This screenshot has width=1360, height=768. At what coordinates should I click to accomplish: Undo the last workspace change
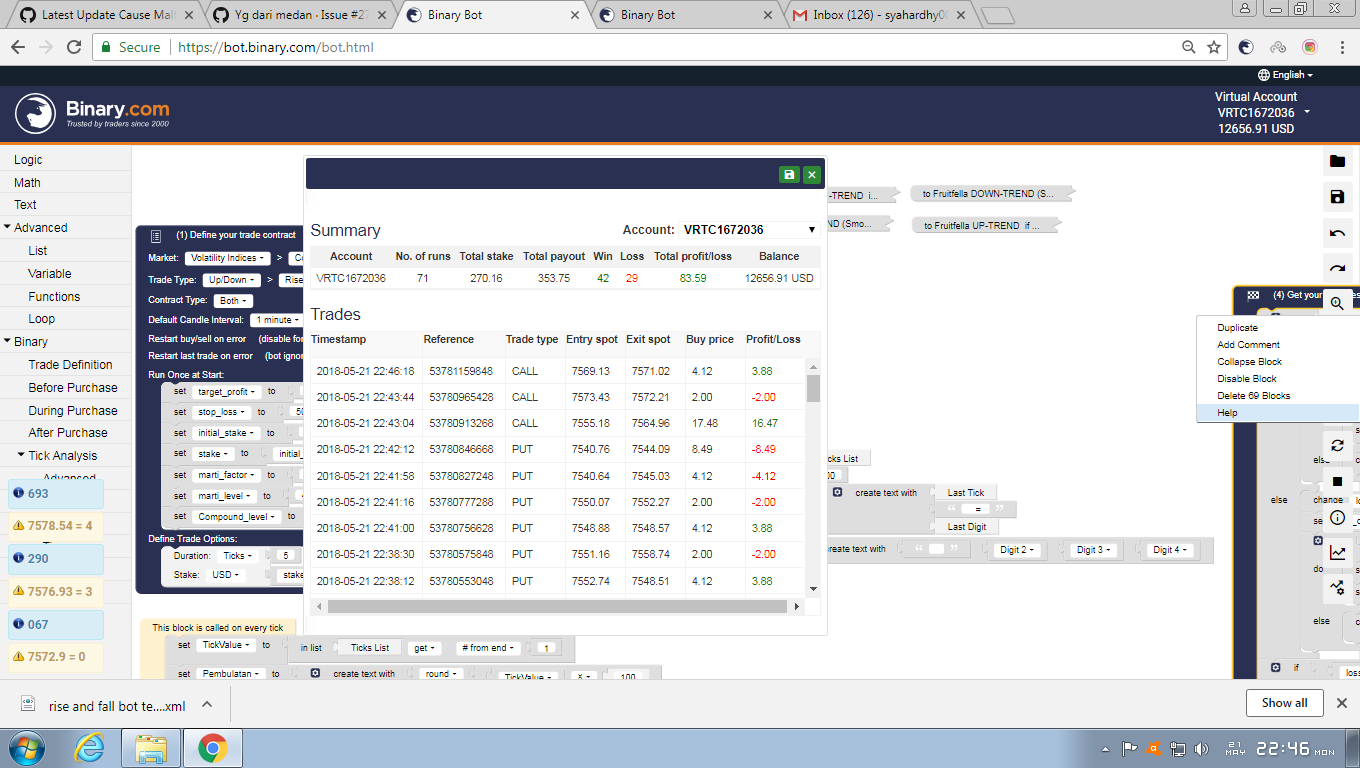(x=1337, y=232)
